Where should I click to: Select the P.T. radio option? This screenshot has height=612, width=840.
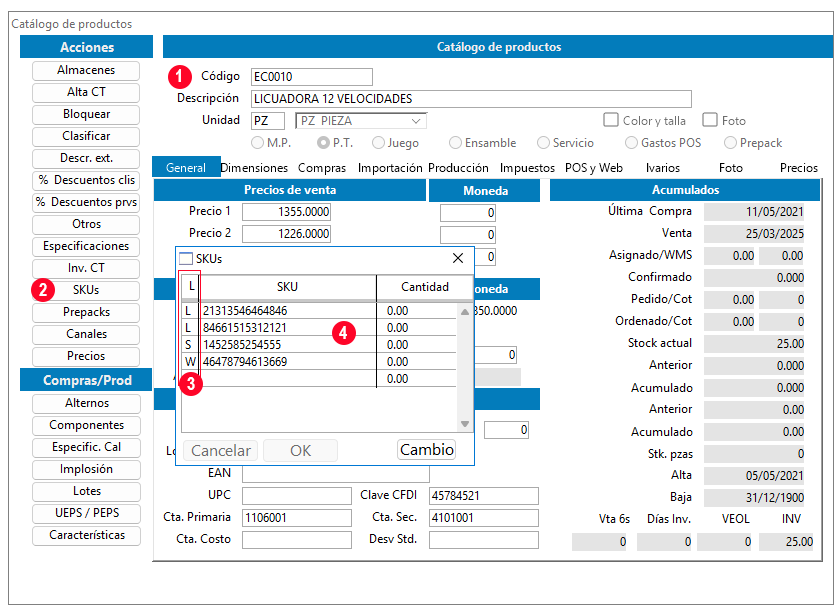tap(323, 143)
